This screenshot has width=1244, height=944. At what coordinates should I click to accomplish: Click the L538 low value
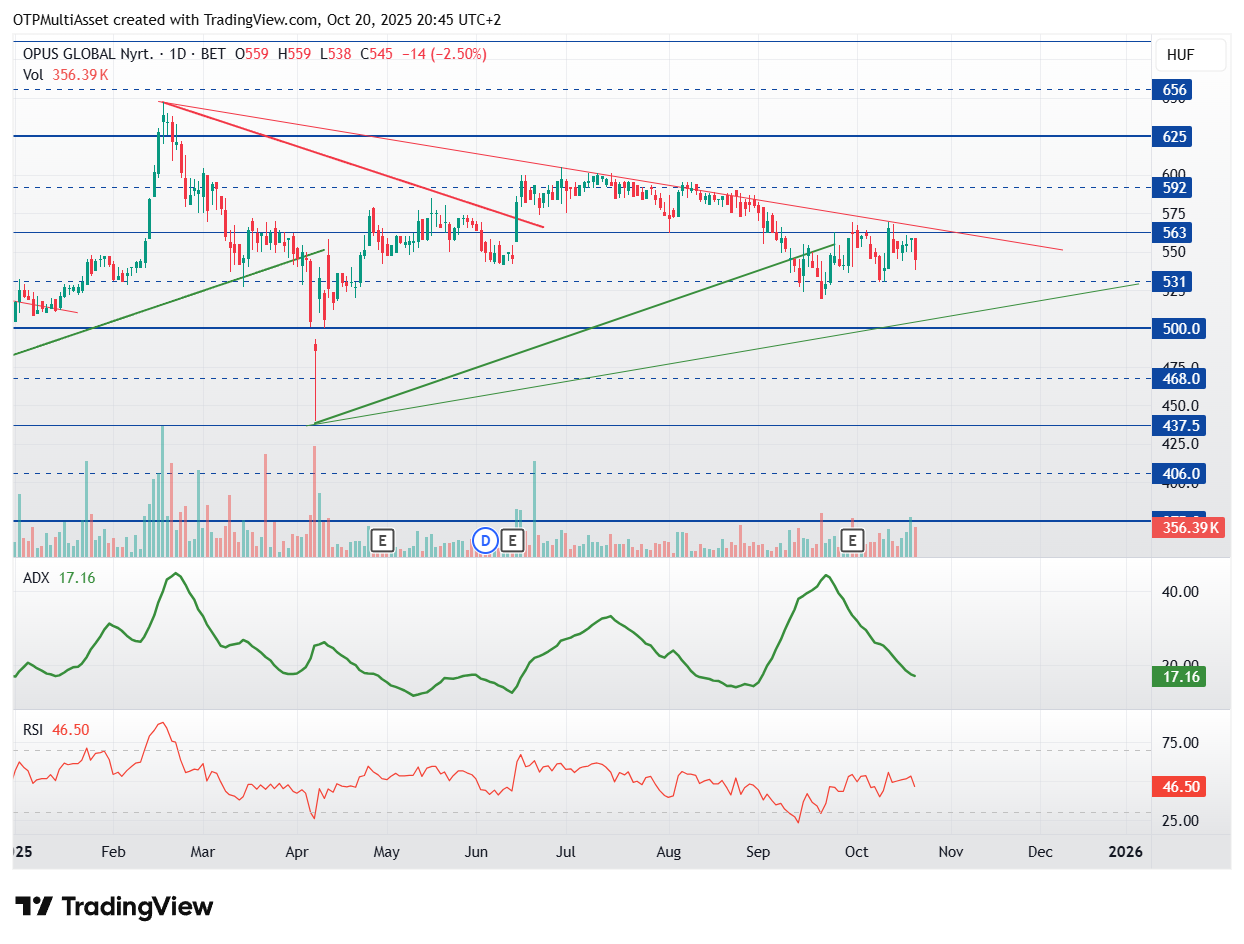point(335,54)
